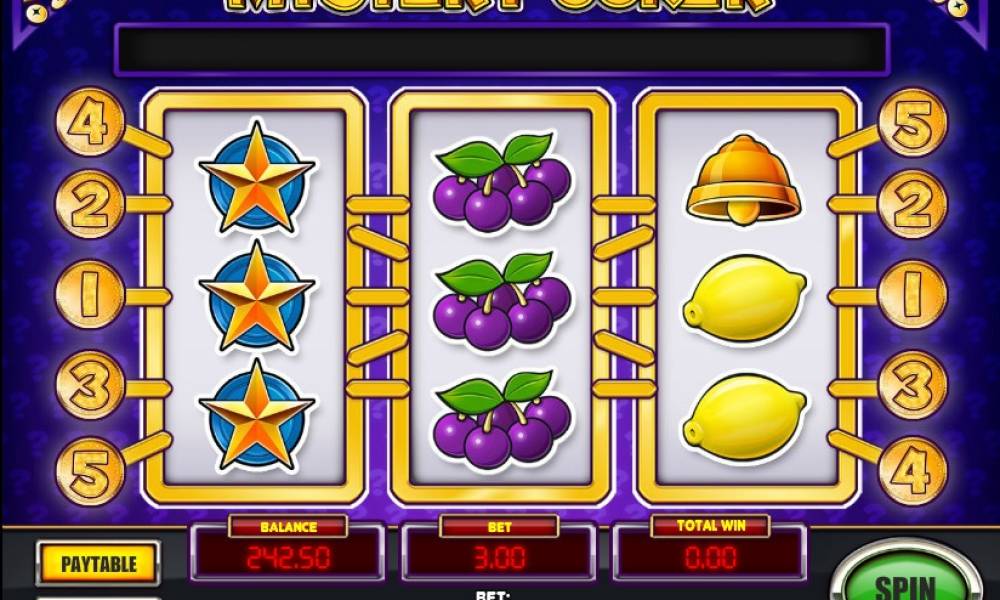
Task: Click the middle purple plums symbol
Action: tap(503, 300)
